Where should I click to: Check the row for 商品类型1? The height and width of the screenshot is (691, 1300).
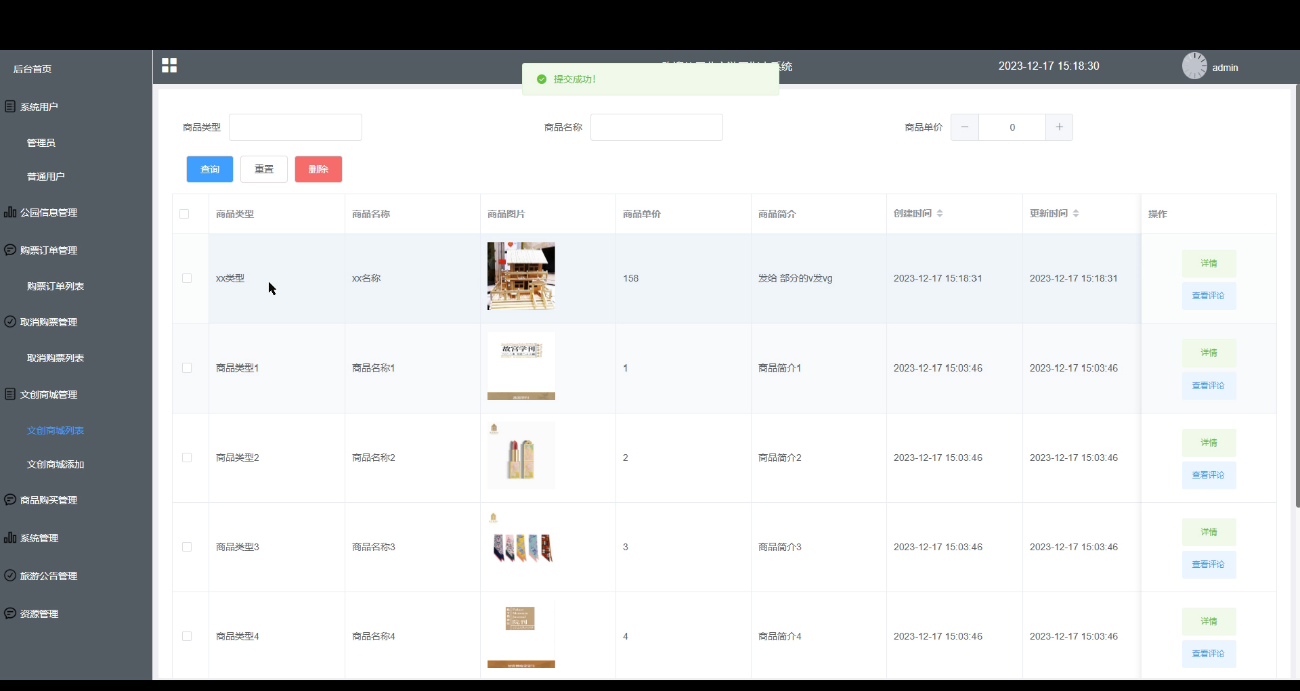coord(187,368)
